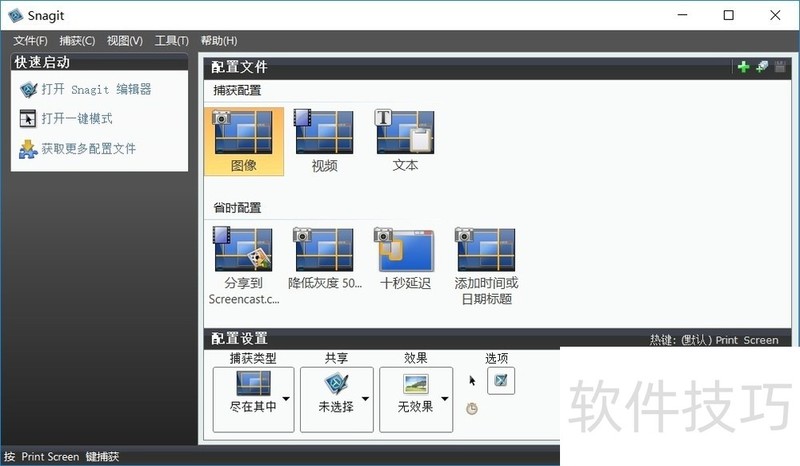
Task: Click the Snagit editor icon in quick launch
Action: [29, 90]
